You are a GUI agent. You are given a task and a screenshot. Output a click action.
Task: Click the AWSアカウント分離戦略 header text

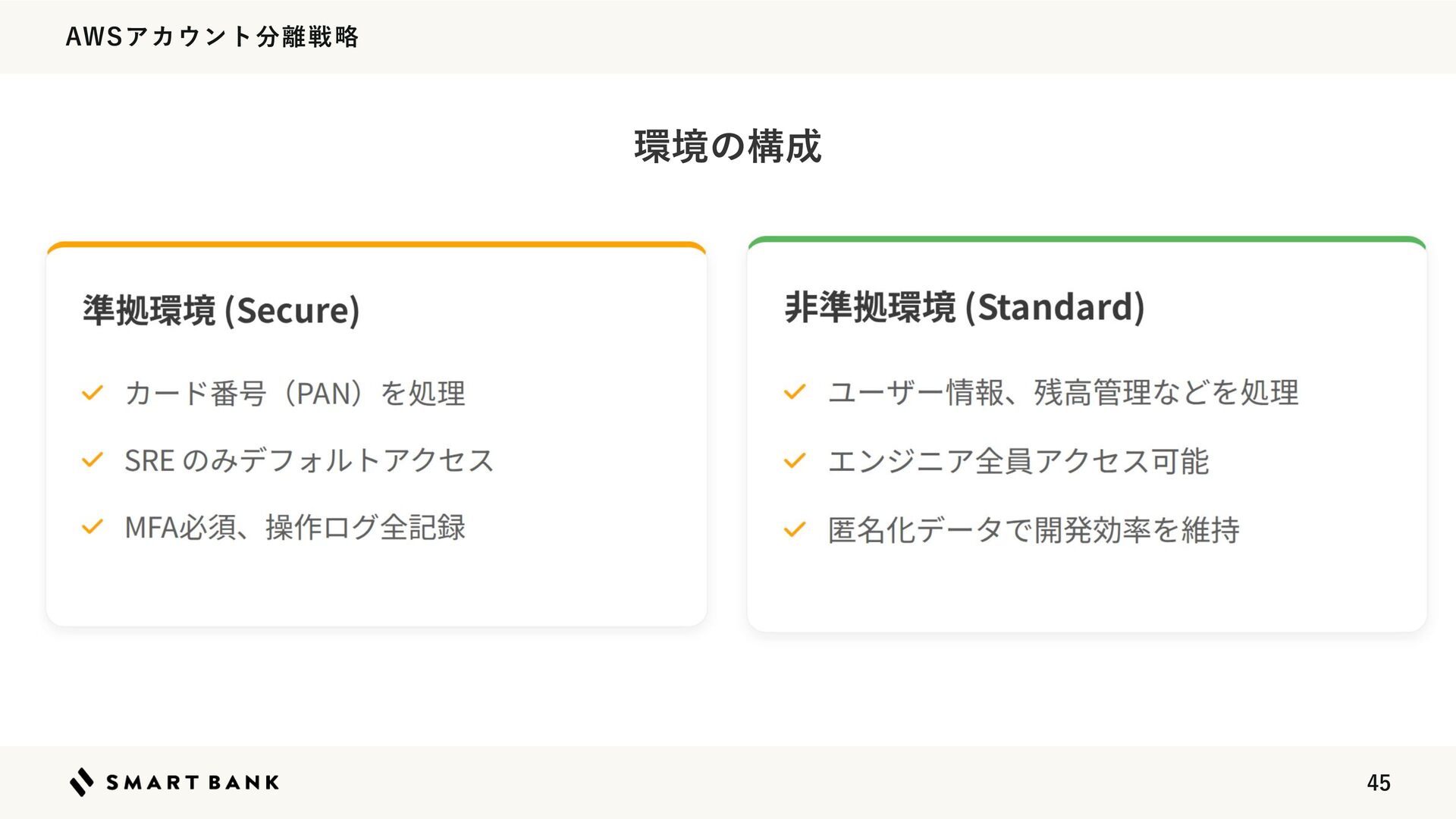212,36
